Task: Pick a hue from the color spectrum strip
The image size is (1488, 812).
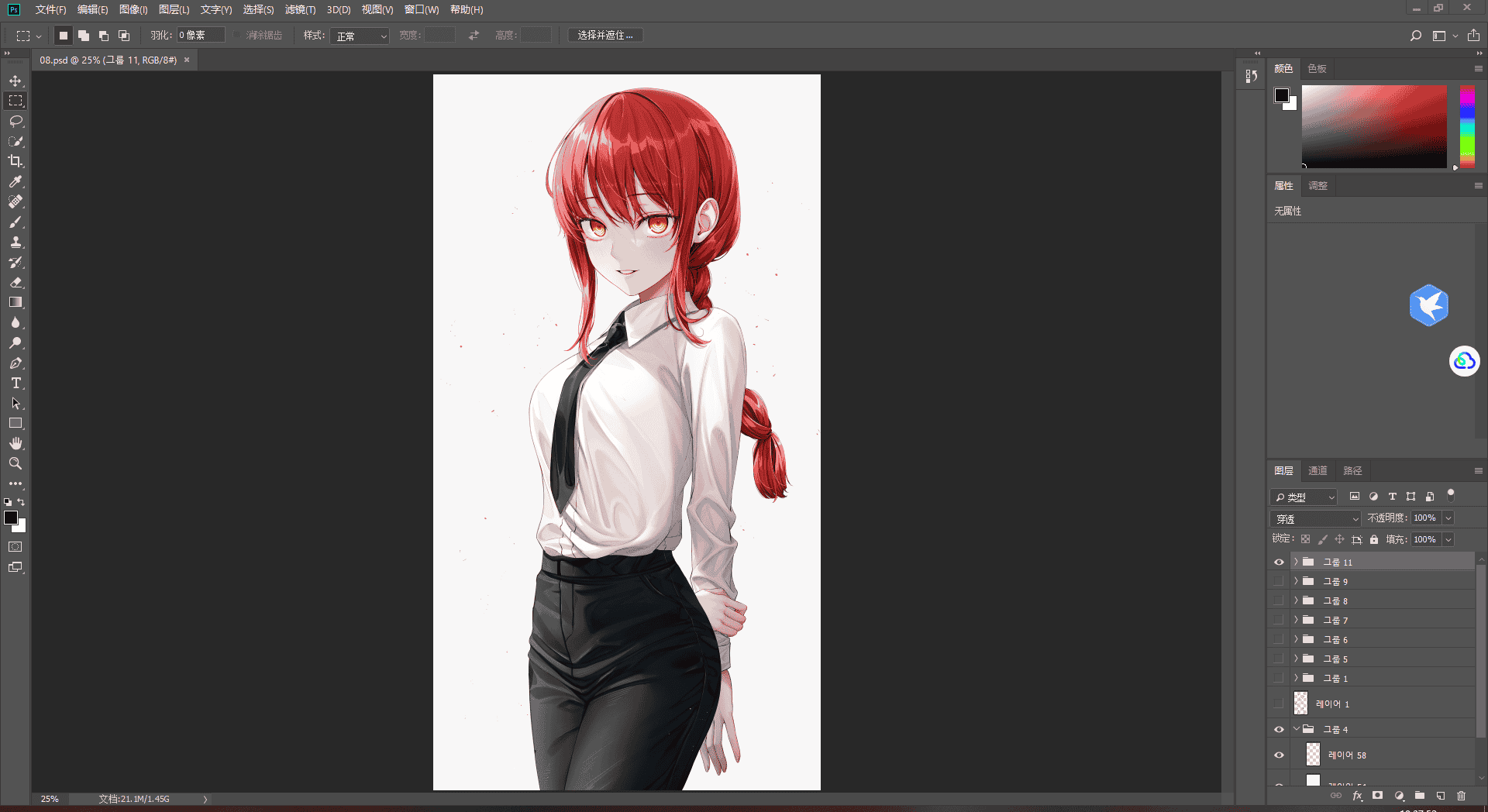Action: point(1467,127)
